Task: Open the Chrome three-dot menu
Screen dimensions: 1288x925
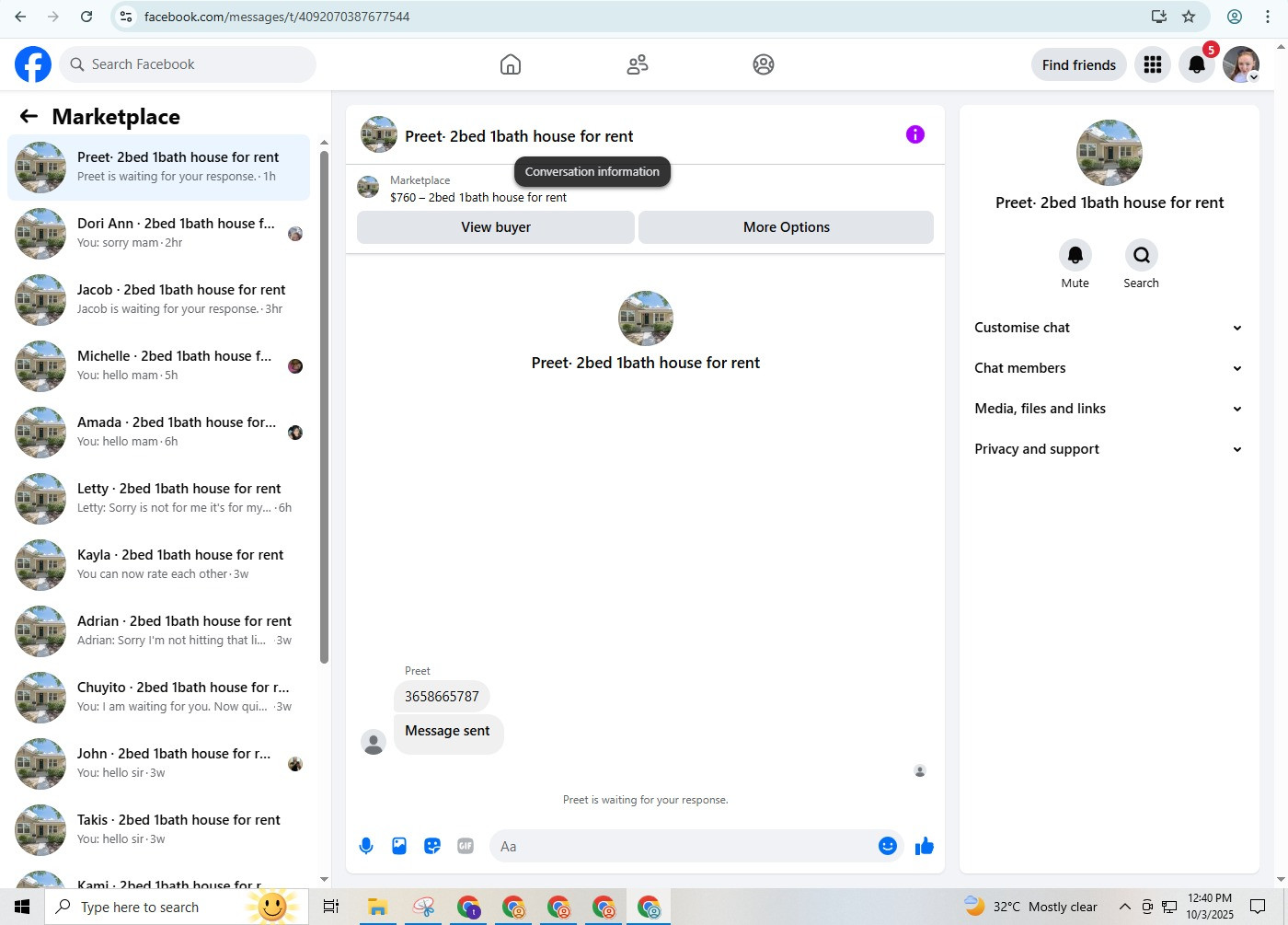Action: pyautogui.click(x=1268, y=17)
